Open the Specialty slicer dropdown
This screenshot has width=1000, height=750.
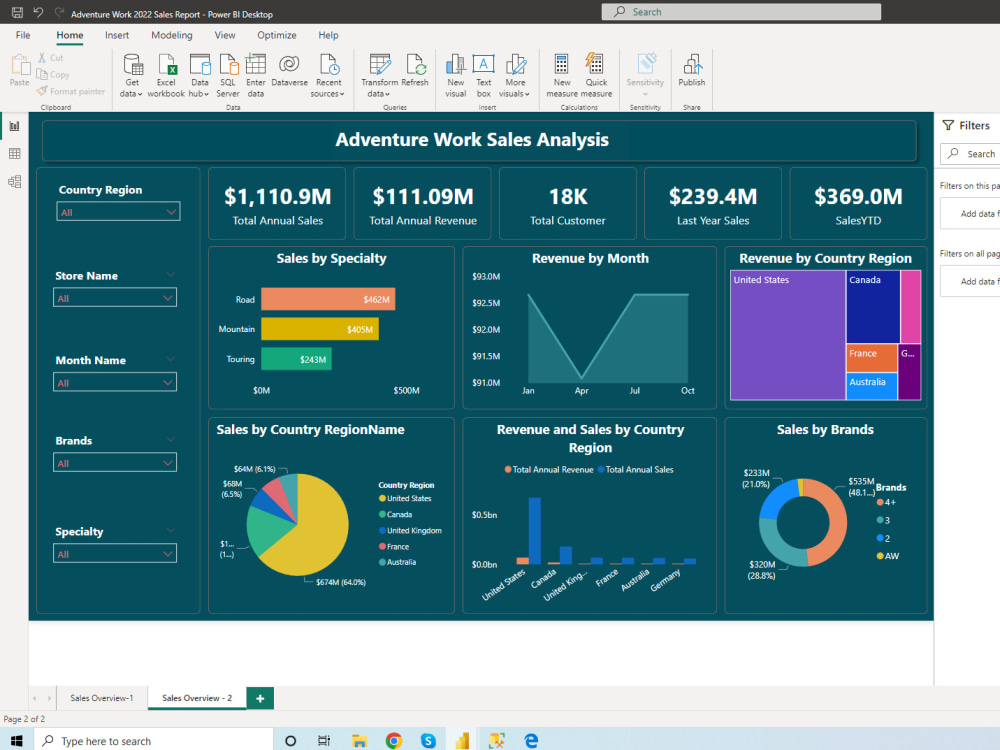115,554
